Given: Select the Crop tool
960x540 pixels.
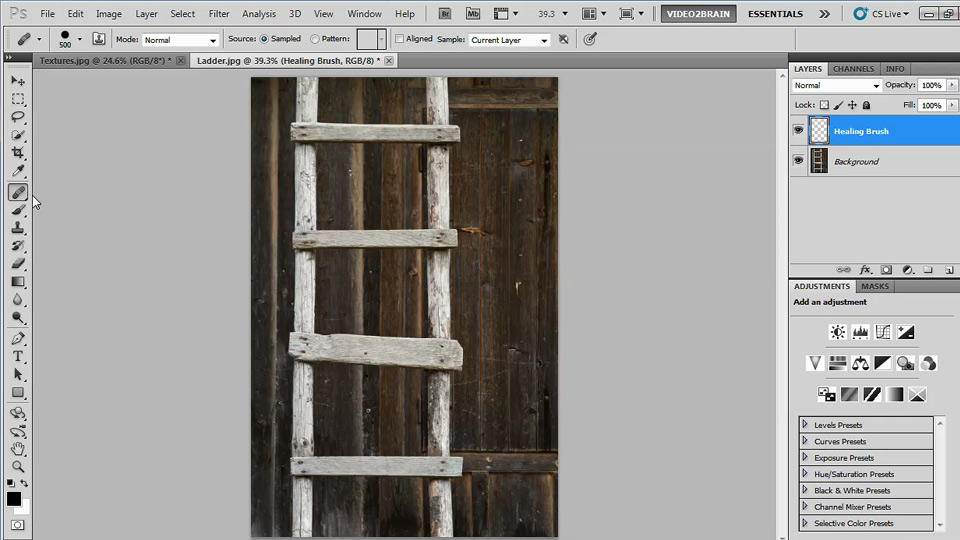Looking at the screenshot, I should click(18, 152).
